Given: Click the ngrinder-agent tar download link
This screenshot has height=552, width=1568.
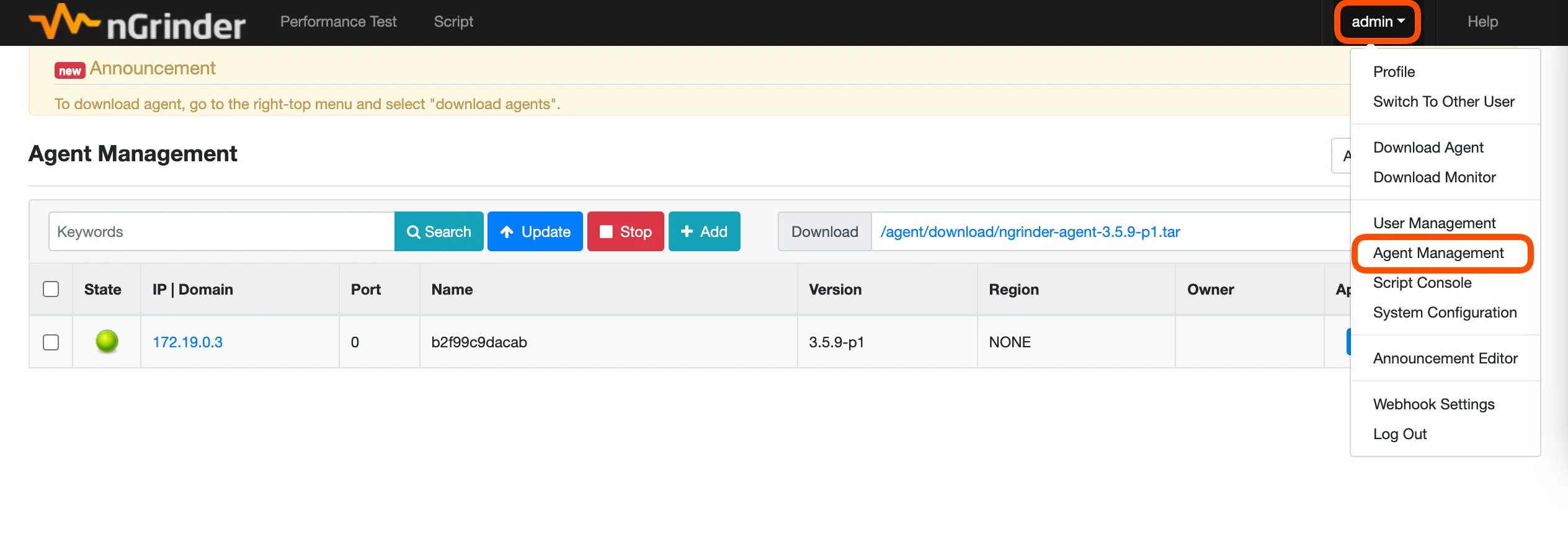Looking at the screenshot, I should pyautogui.click(x=1030, y=232).
